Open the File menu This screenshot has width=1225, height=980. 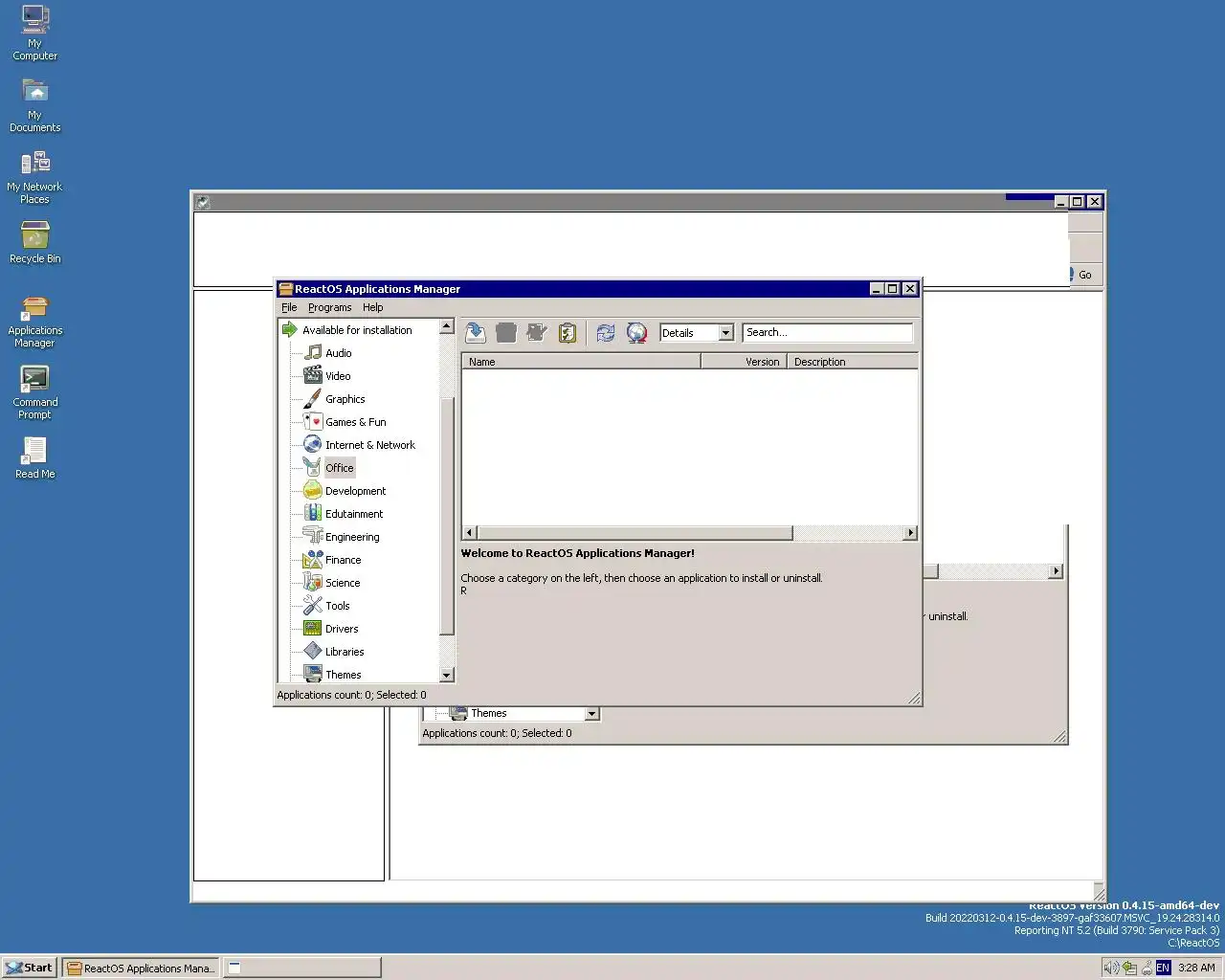point(289,307)
